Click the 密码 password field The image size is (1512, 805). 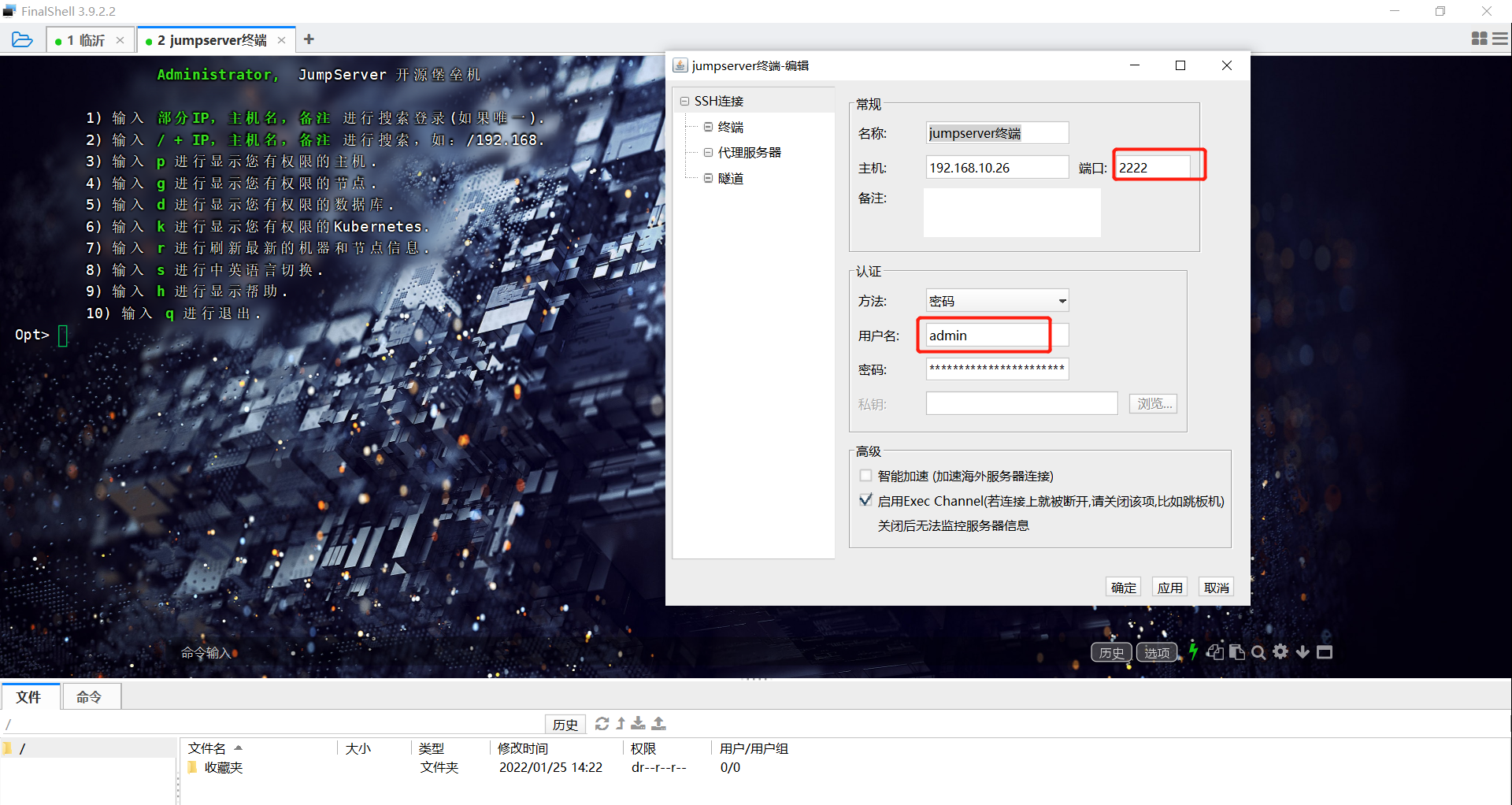(997, 369)
